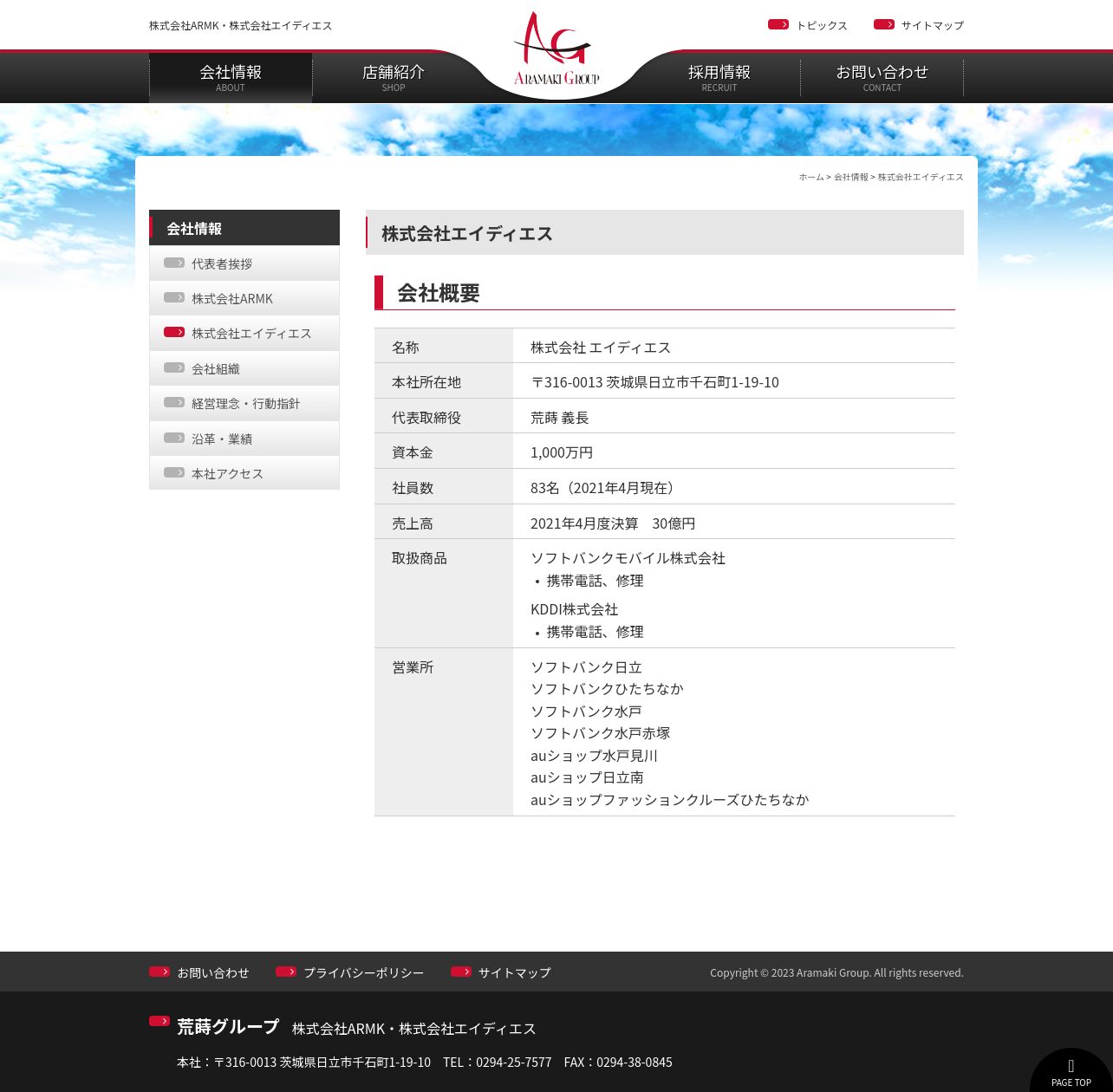Open 代表者挨拶 in sidebar
This screenshot has width=1113, height=1092.
(x=244, y=263)
